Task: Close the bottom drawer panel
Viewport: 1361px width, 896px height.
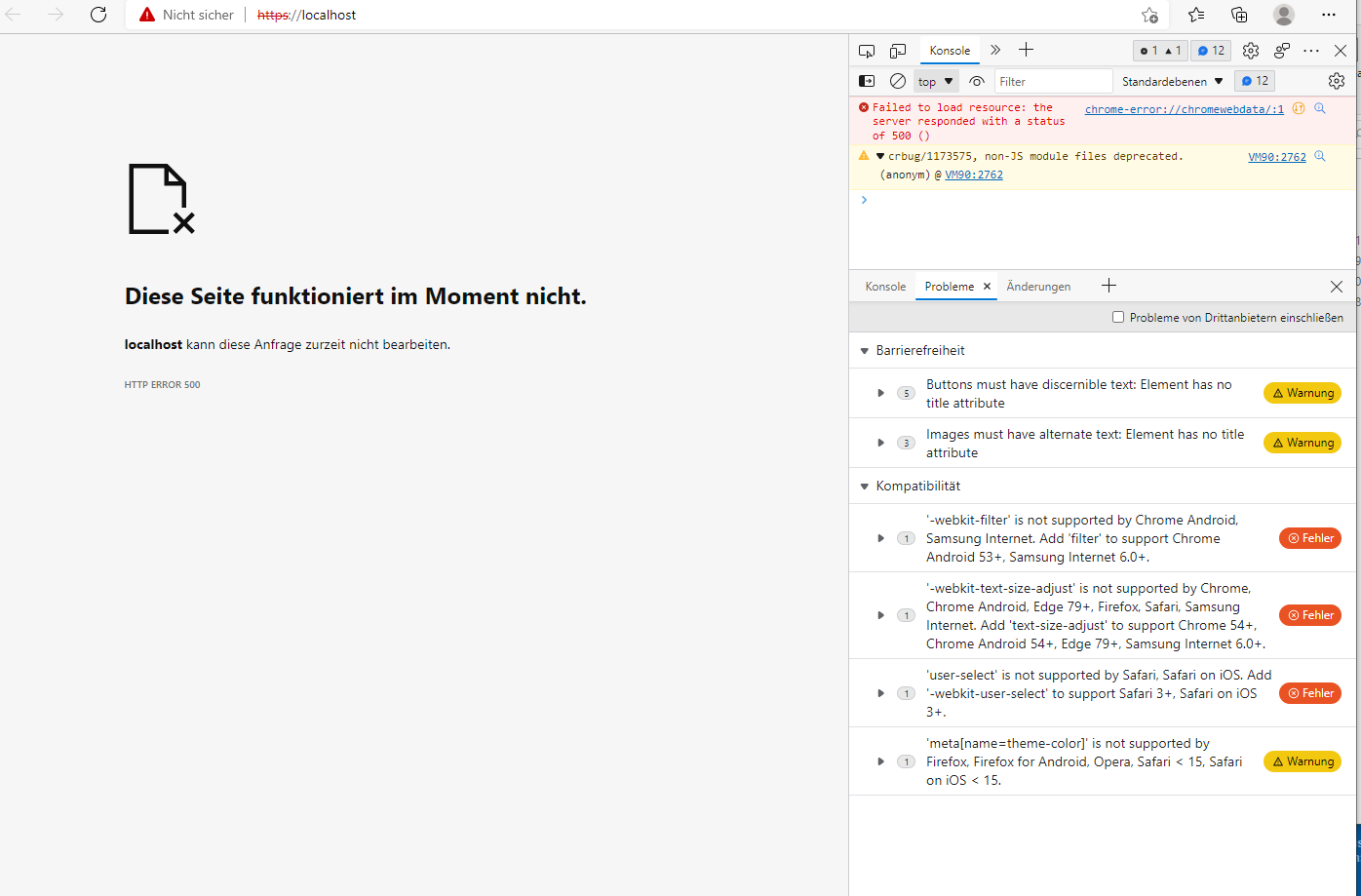Action: [x=1337, y=287]
